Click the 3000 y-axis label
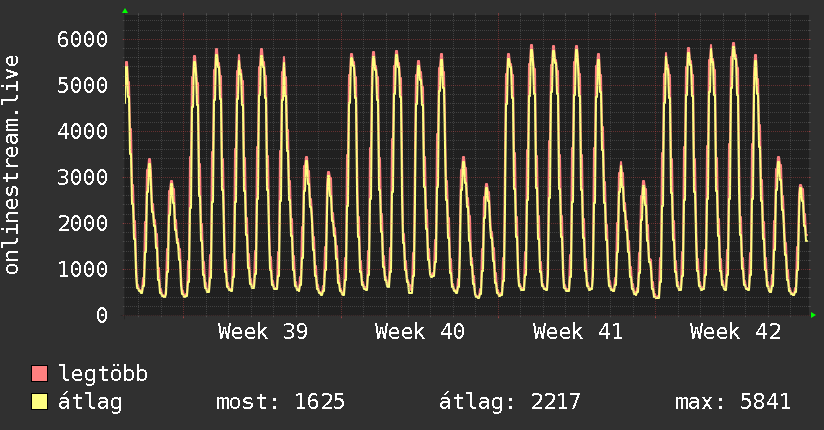Image resolution: width=824 pixels, height=430 pixels. 83,177
